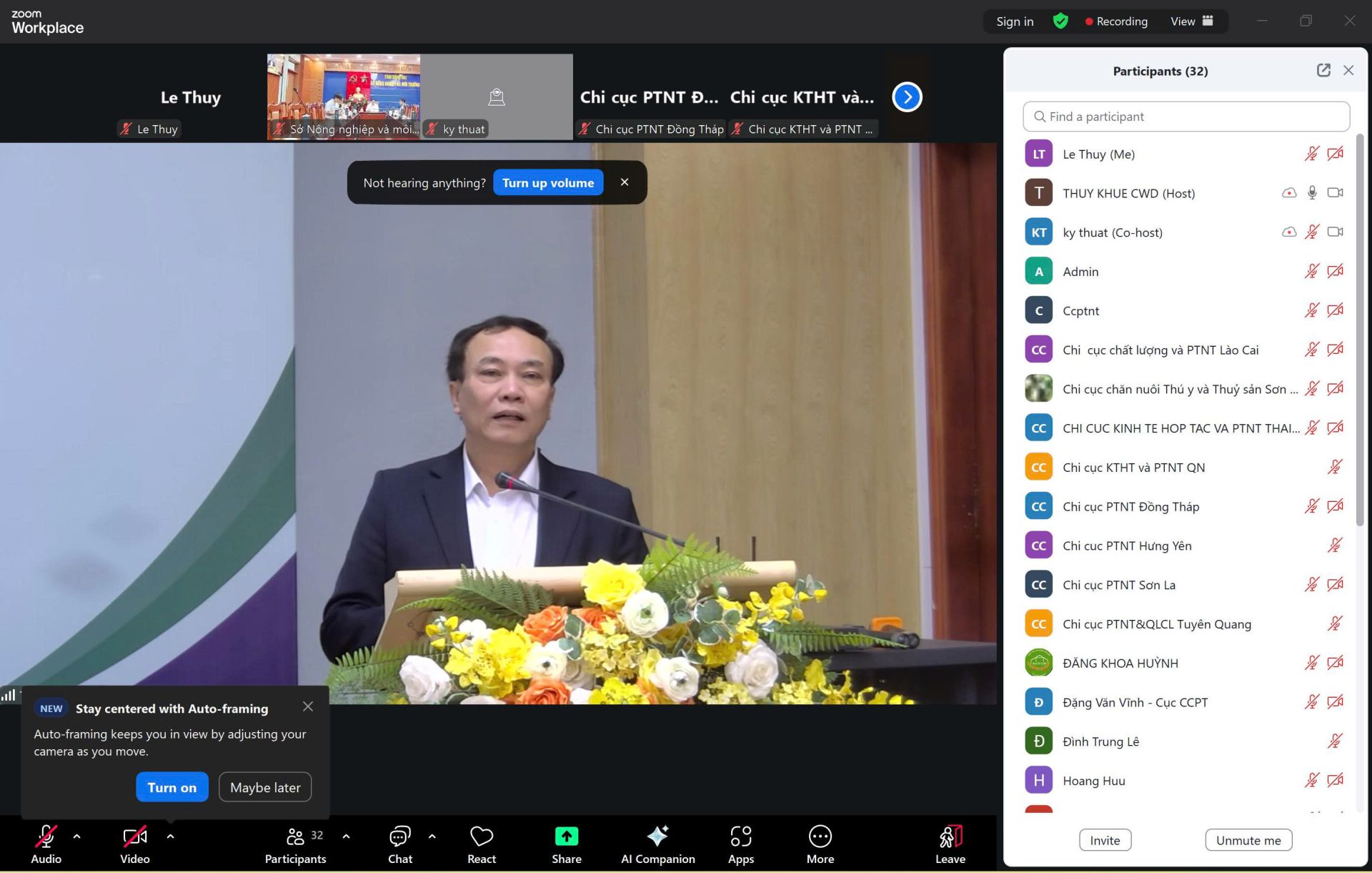Click the Find a participant search field

(x=1186, y=117)
